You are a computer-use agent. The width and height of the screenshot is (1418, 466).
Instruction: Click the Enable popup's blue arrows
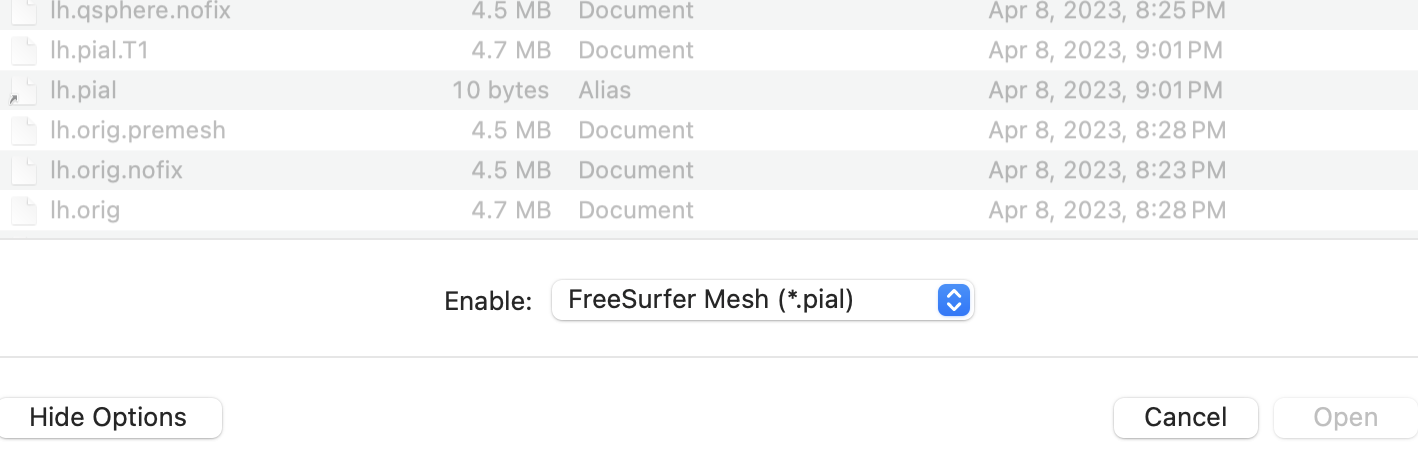(x=954, y=300)
